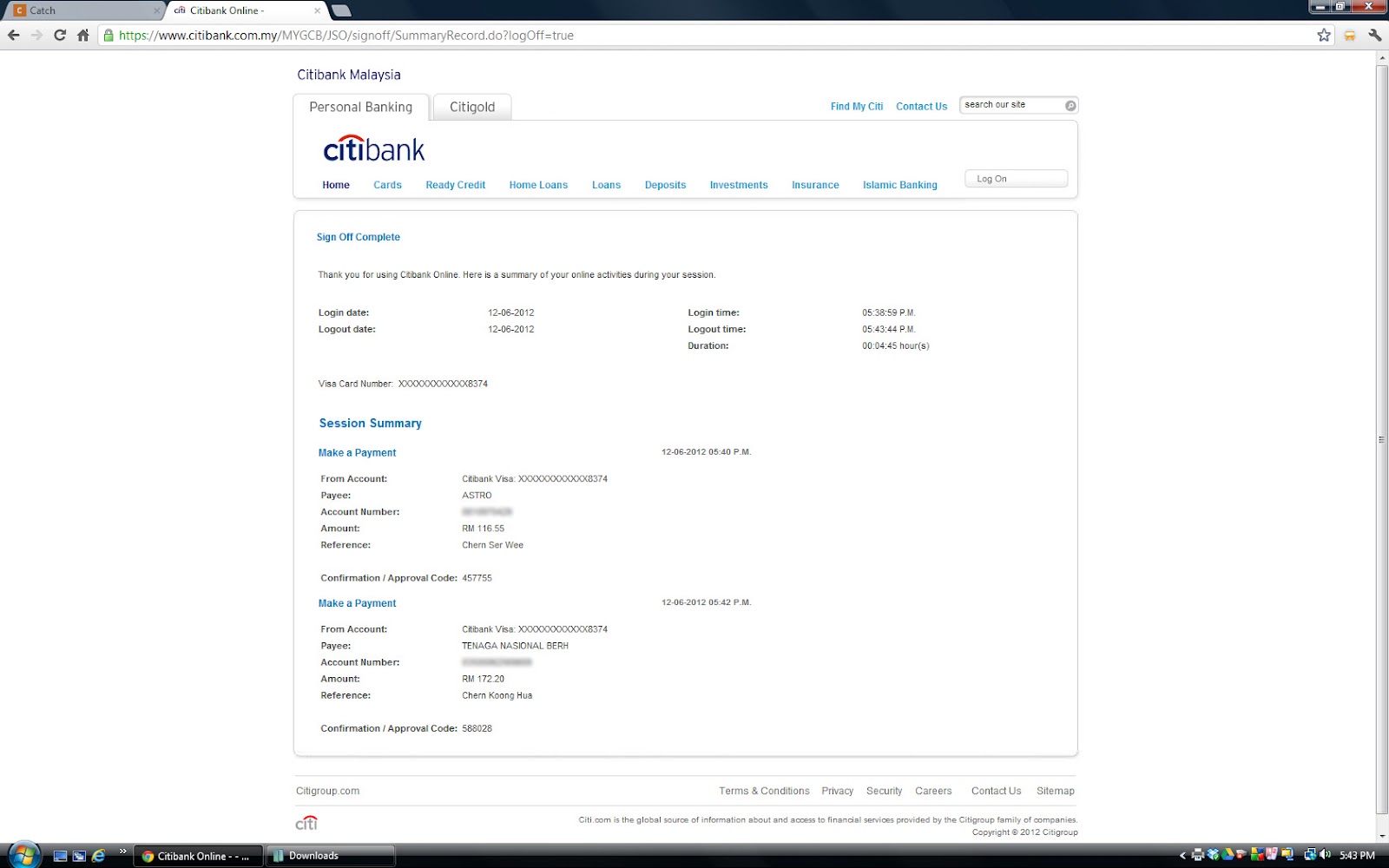
Task: Expand hidden tray icons with the chevron
Action: pos(1183,855)
